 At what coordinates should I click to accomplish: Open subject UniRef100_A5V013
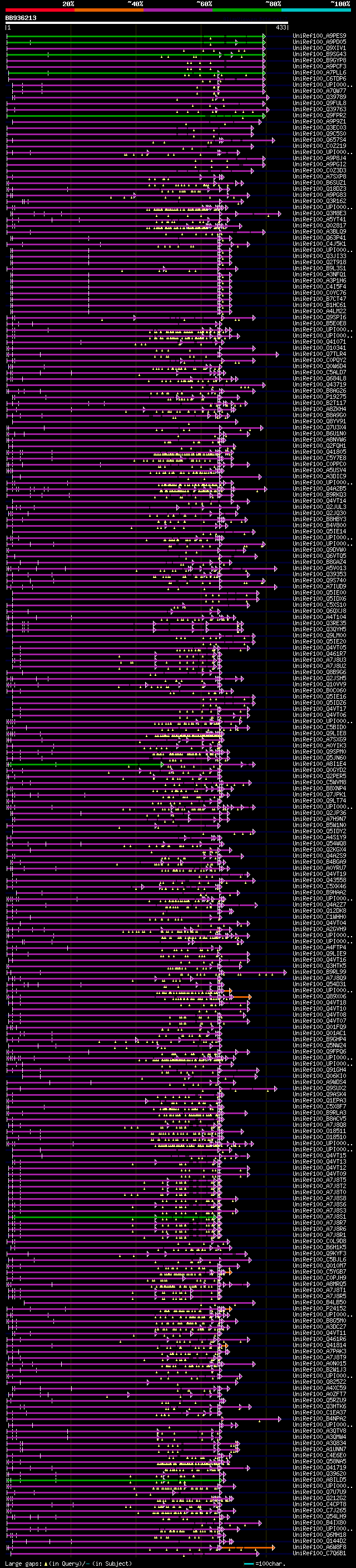319,568
